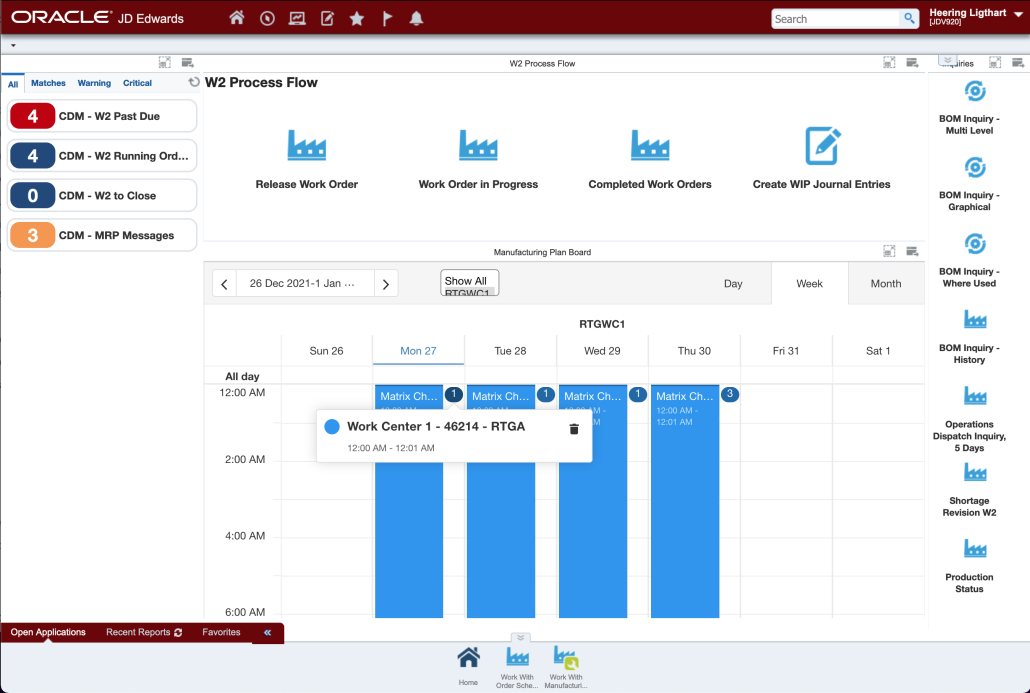This screenshot has width=1030, height=693.
Task: Switch plan board to Day view
Action: click(733, 284)
